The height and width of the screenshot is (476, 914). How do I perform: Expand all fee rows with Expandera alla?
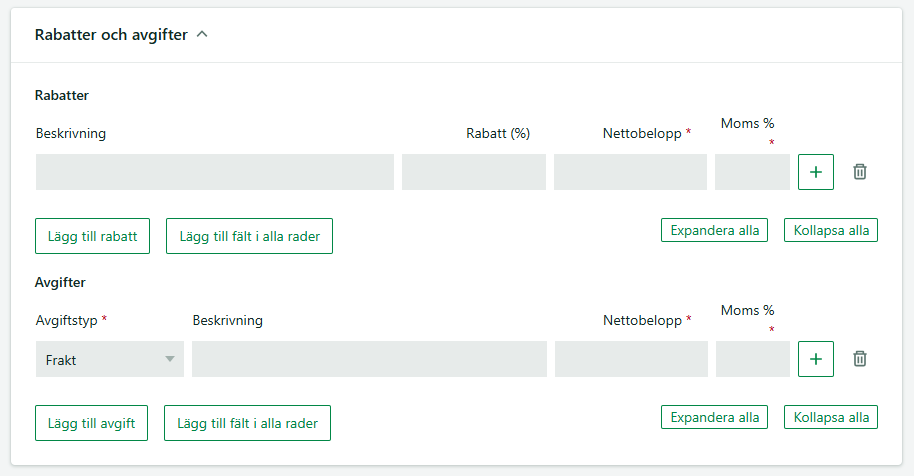tap(714, 417)
